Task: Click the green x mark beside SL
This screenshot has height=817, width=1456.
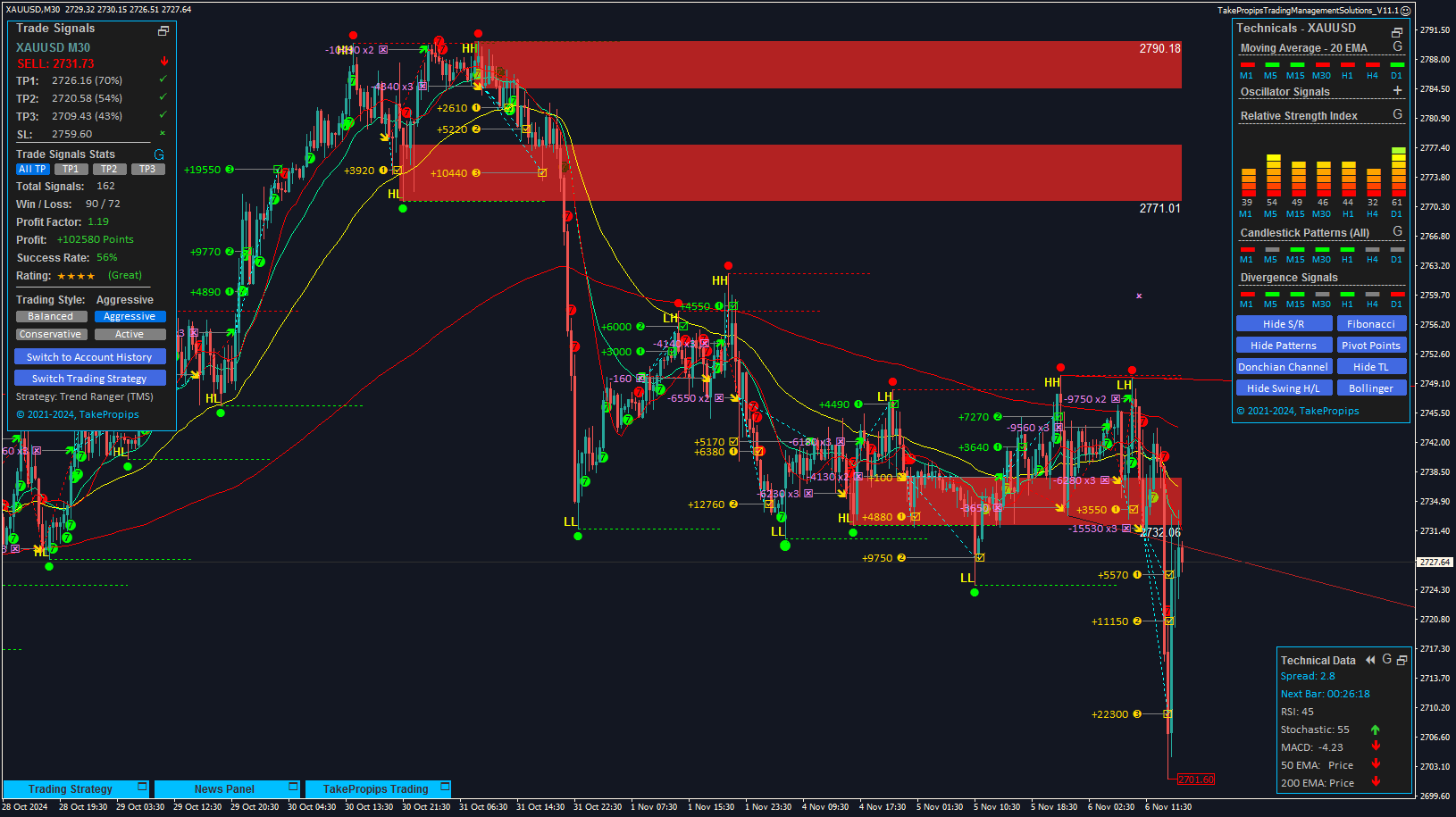Action: (163, 132)
